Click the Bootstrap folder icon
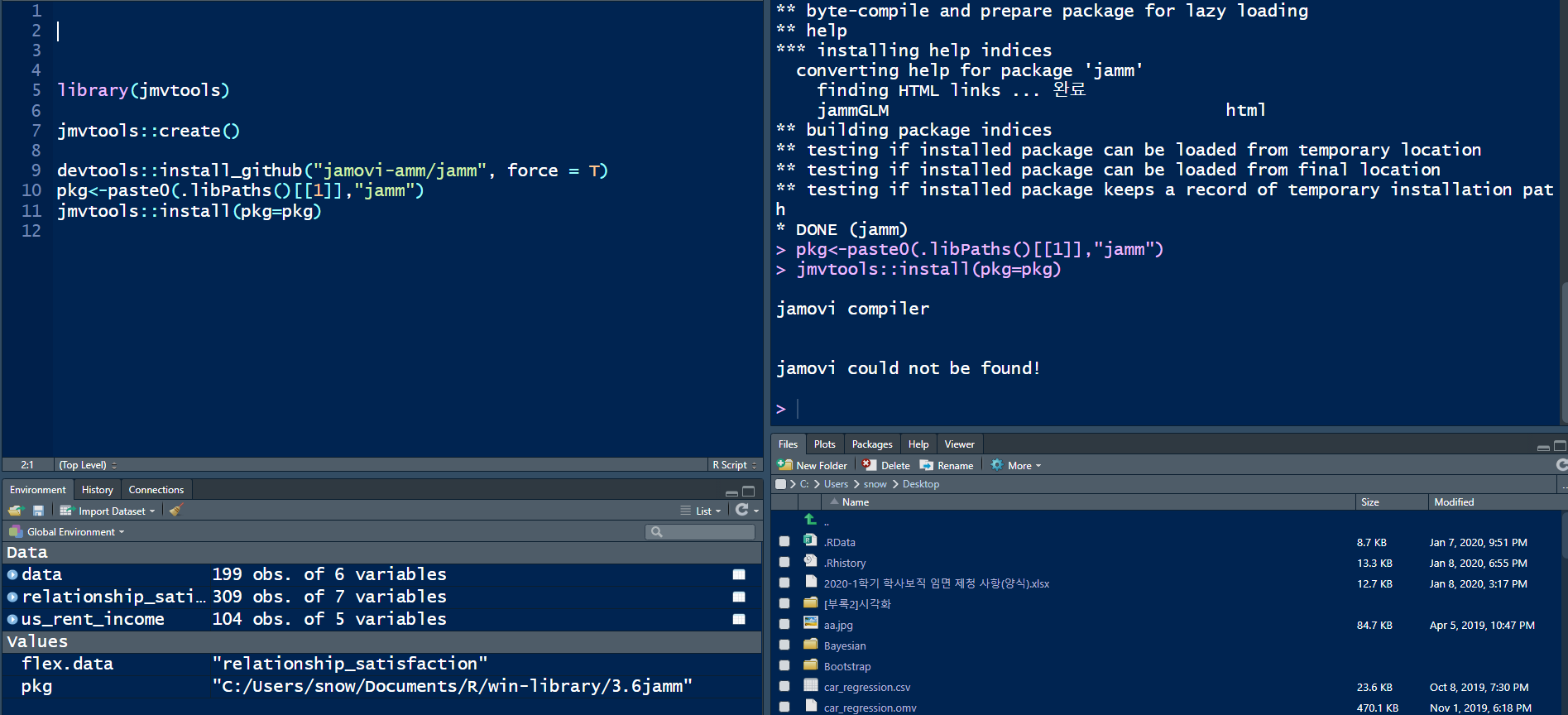 point(811,665)
